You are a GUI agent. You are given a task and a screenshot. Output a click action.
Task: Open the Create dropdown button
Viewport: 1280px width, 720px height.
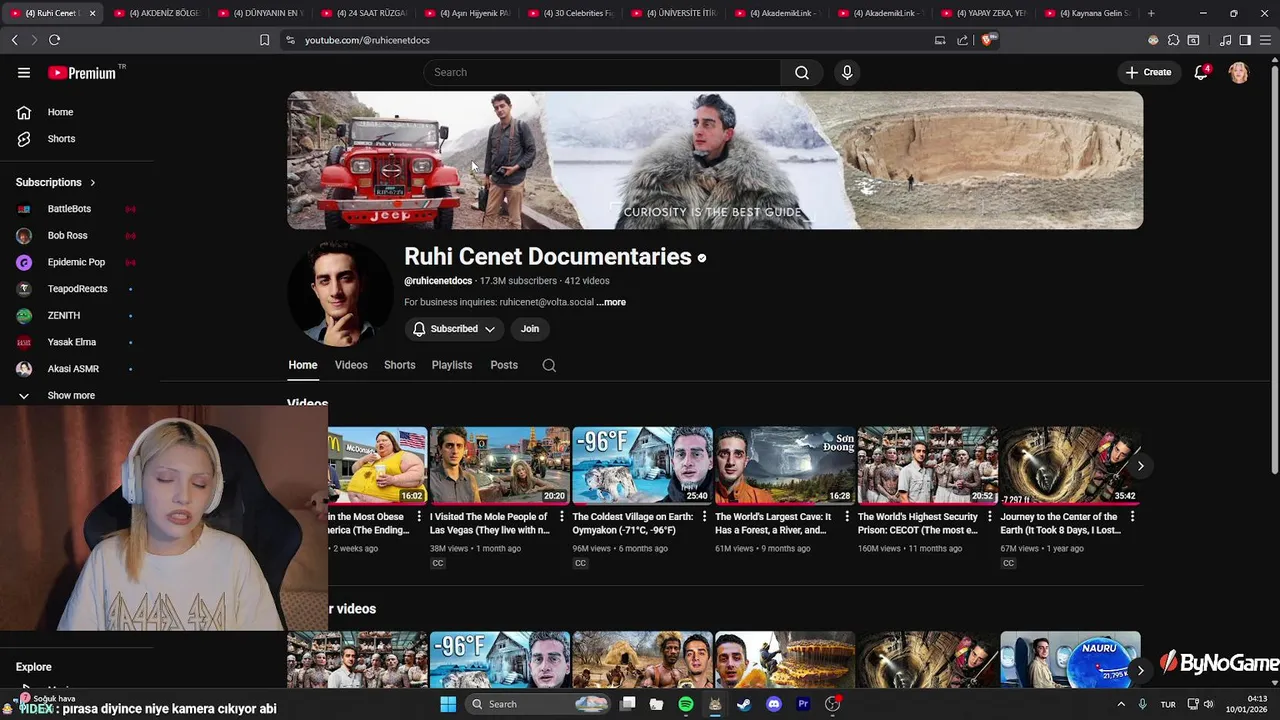click(x=1148, y=72)
